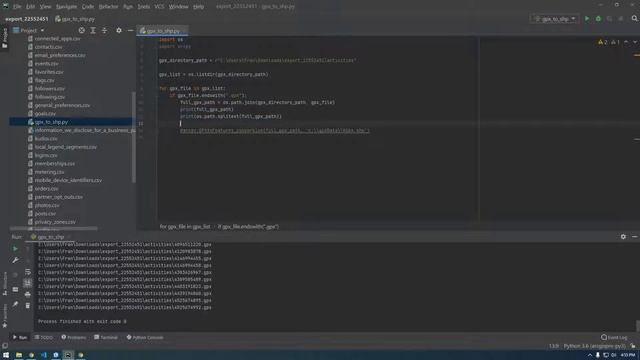Open the Run menu
Image resolution: width=640 pixels, height=360 pixels.
(128, 7)
